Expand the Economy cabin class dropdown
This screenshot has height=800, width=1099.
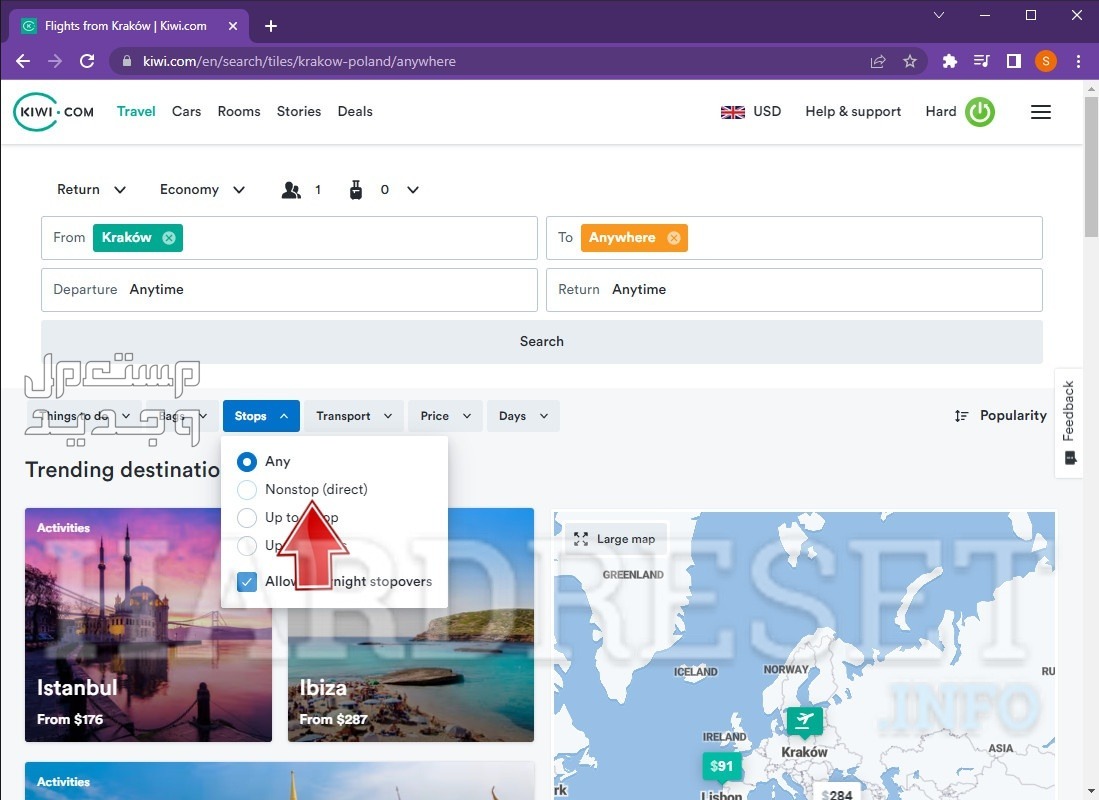click(202, 190)
